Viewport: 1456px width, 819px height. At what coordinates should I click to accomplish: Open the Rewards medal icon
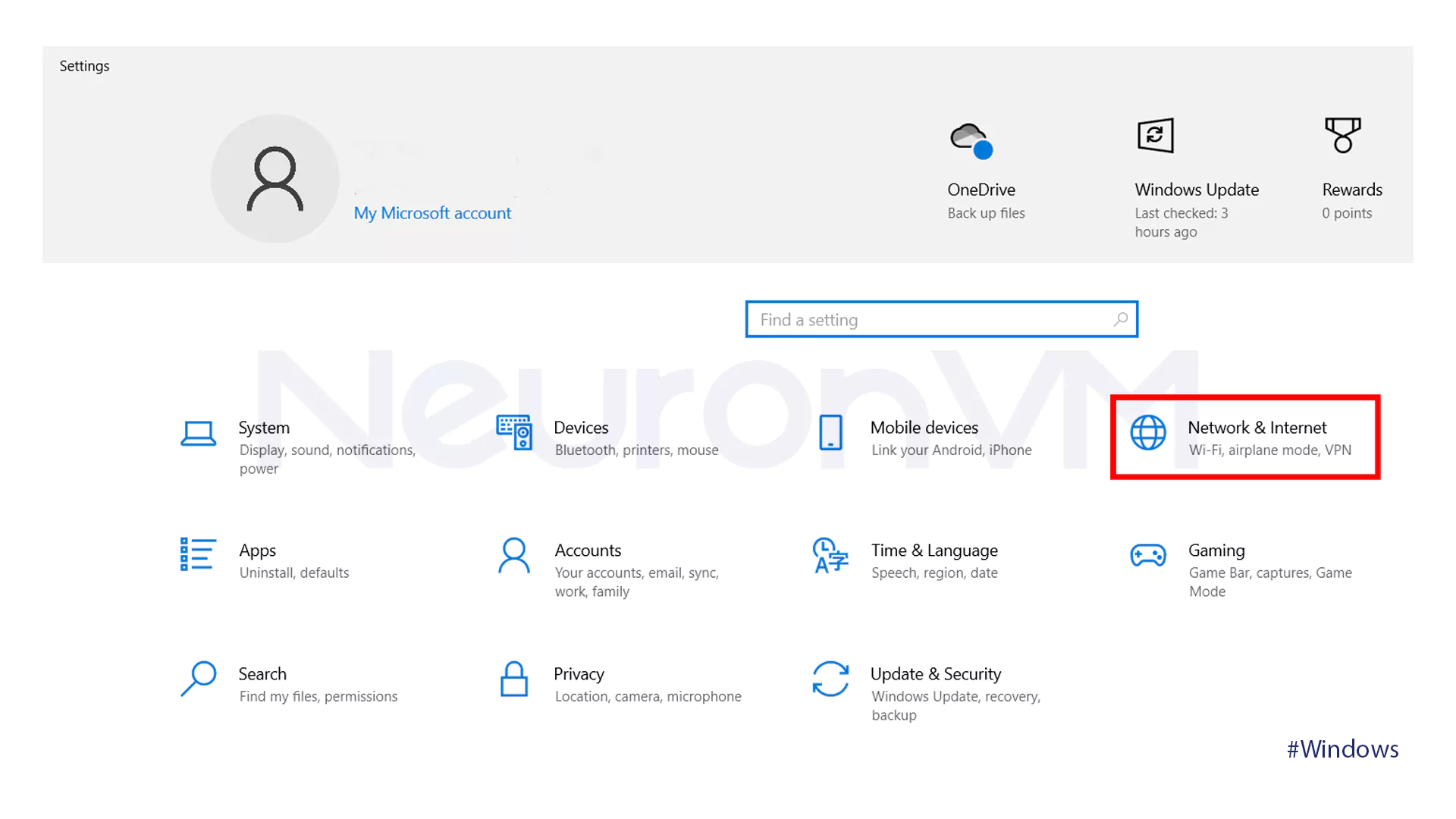1343,135
